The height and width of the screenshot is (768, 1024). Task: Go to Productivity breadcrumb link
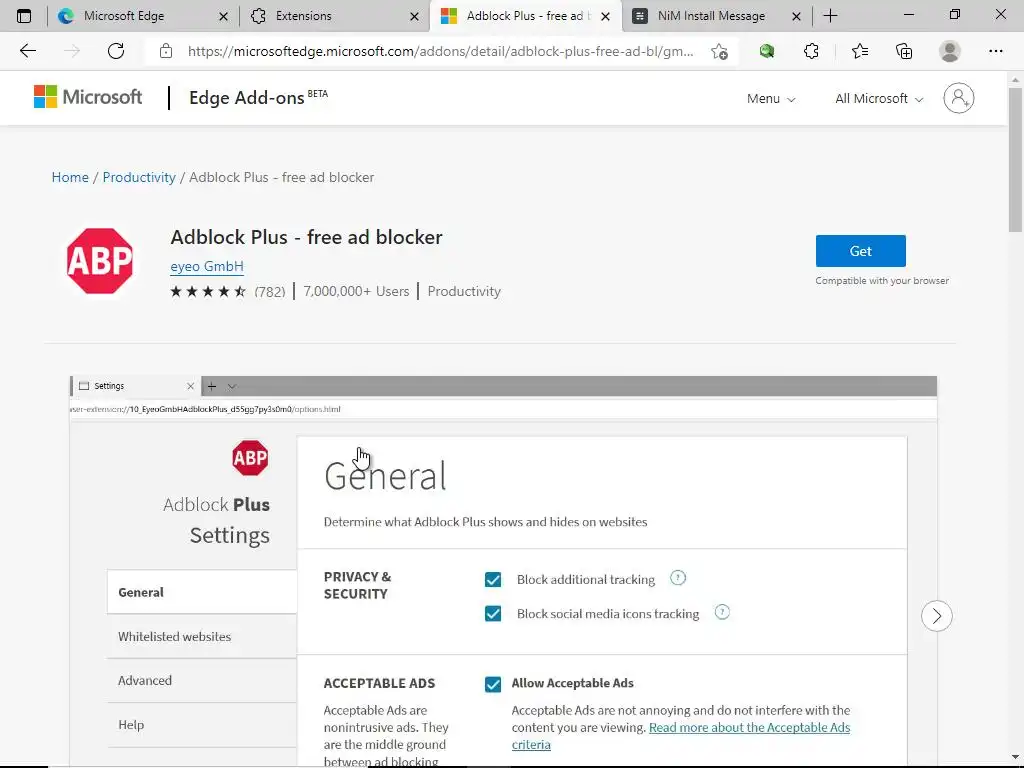pyautogui.click(x=139, y=177)
